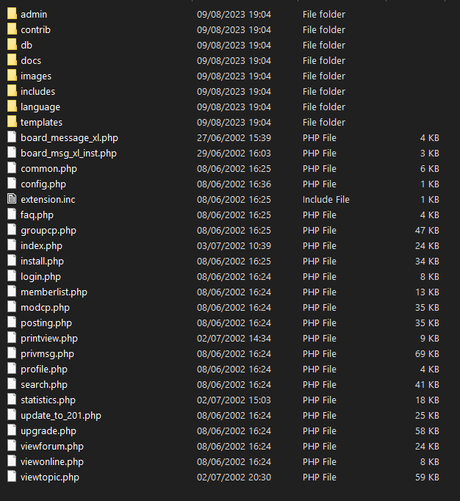Click the statistics.php file icon
The width and height of the screenshot is (460, 501).
(x=12, y=400)
